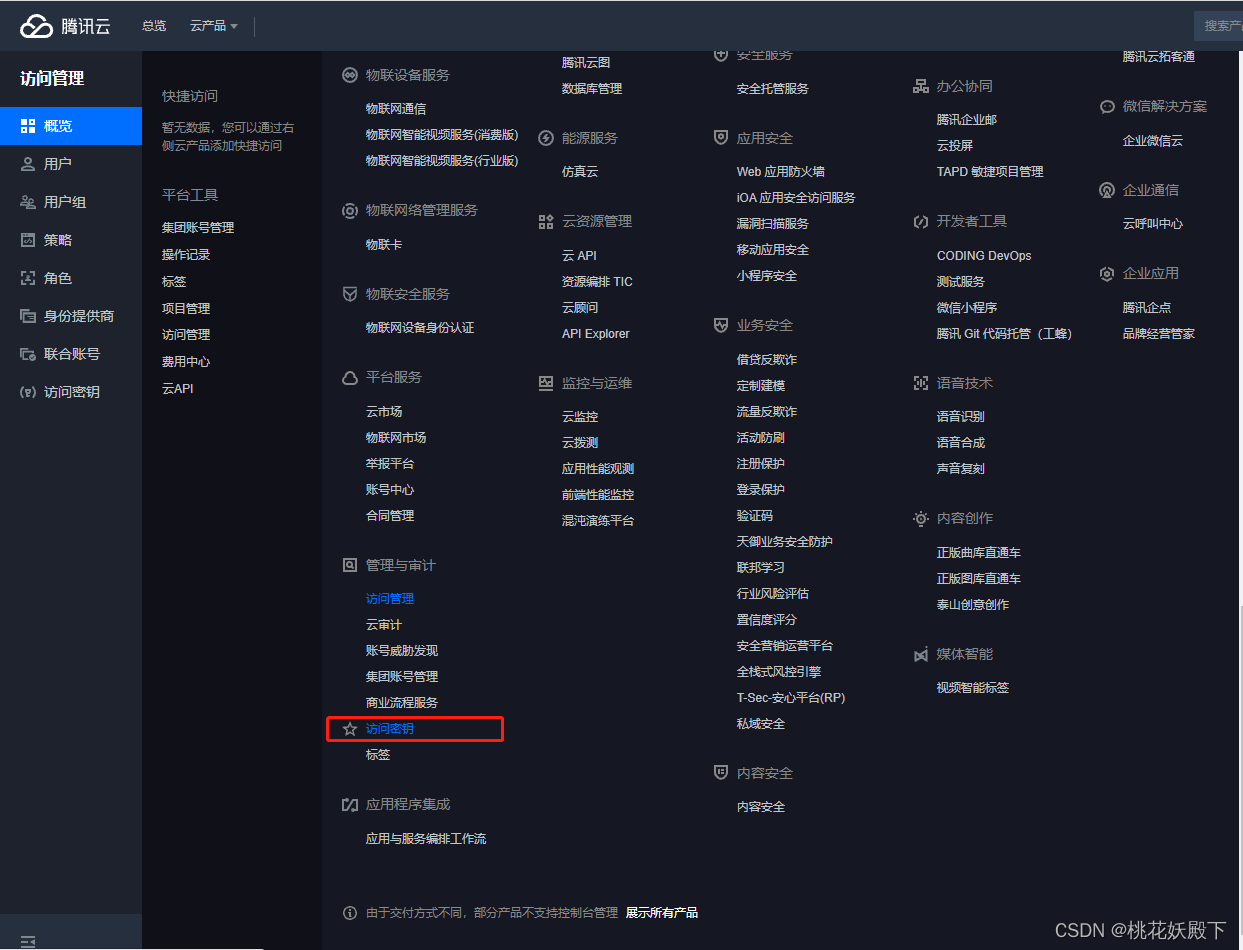Click the 联合账号 icon

[x=28, y=354]
